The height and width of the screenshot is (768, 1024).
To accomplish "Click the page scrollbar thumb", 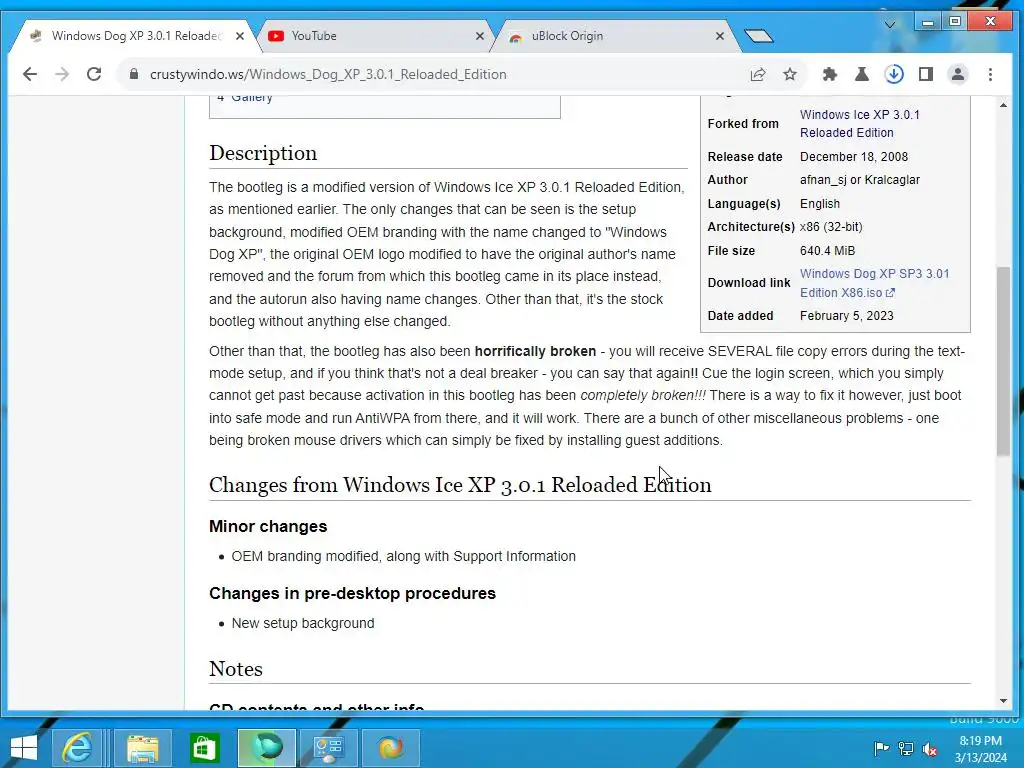I will [x=1003, y=360].
